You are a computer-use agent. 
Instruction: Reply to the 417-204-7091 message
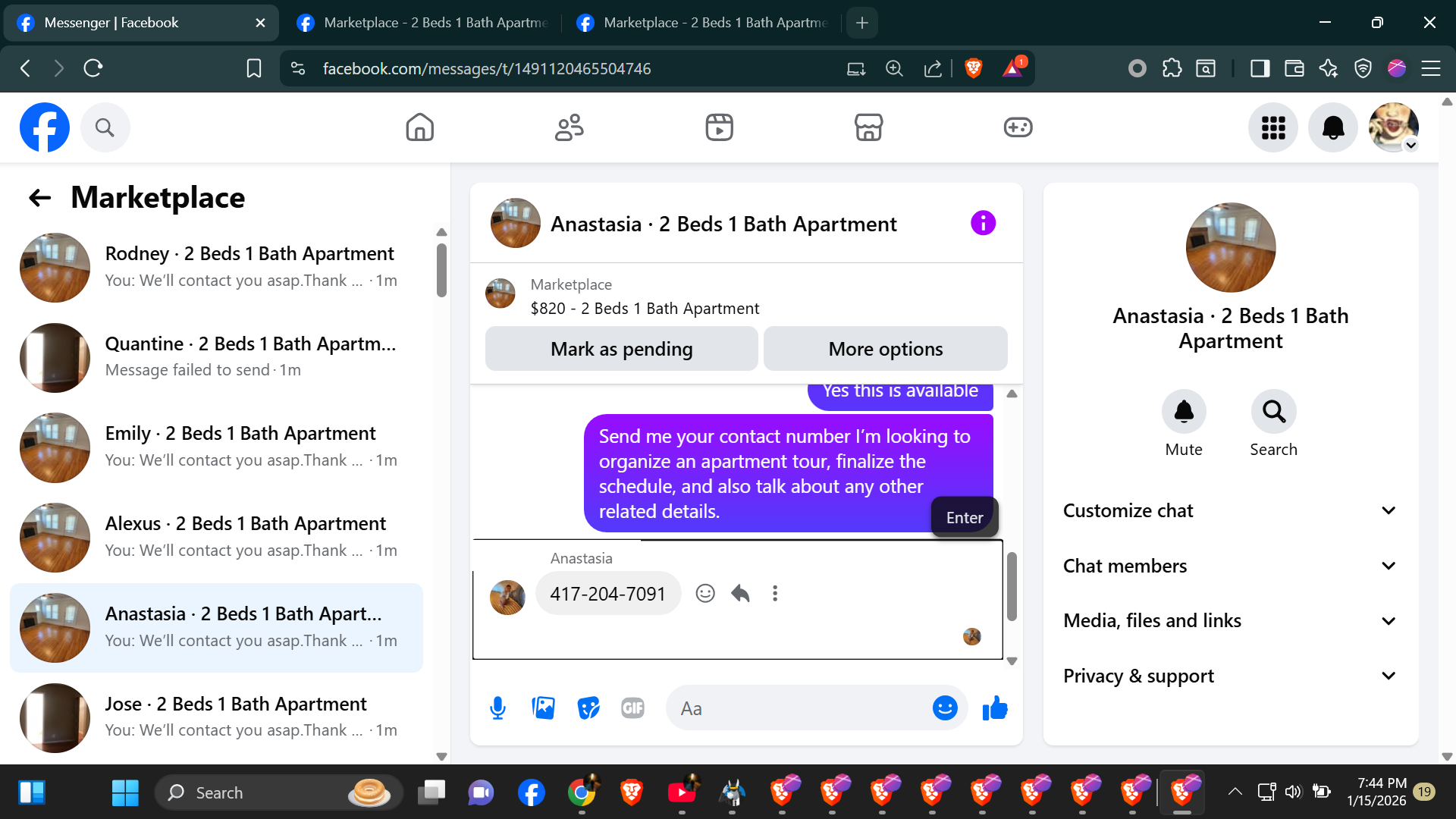[x=740, y=594]
